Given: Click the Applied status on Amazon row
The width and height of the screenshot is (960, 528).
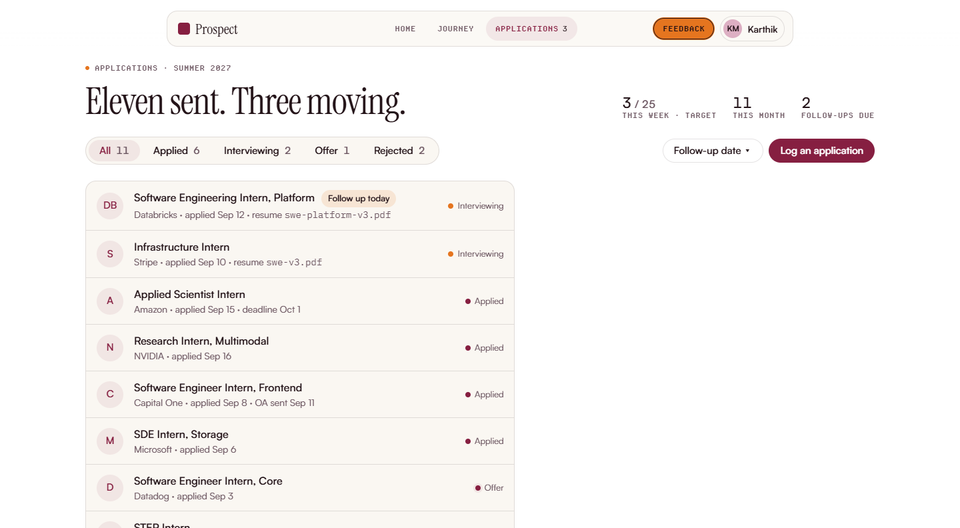Looking at the screenshot, I should [484, 301].
